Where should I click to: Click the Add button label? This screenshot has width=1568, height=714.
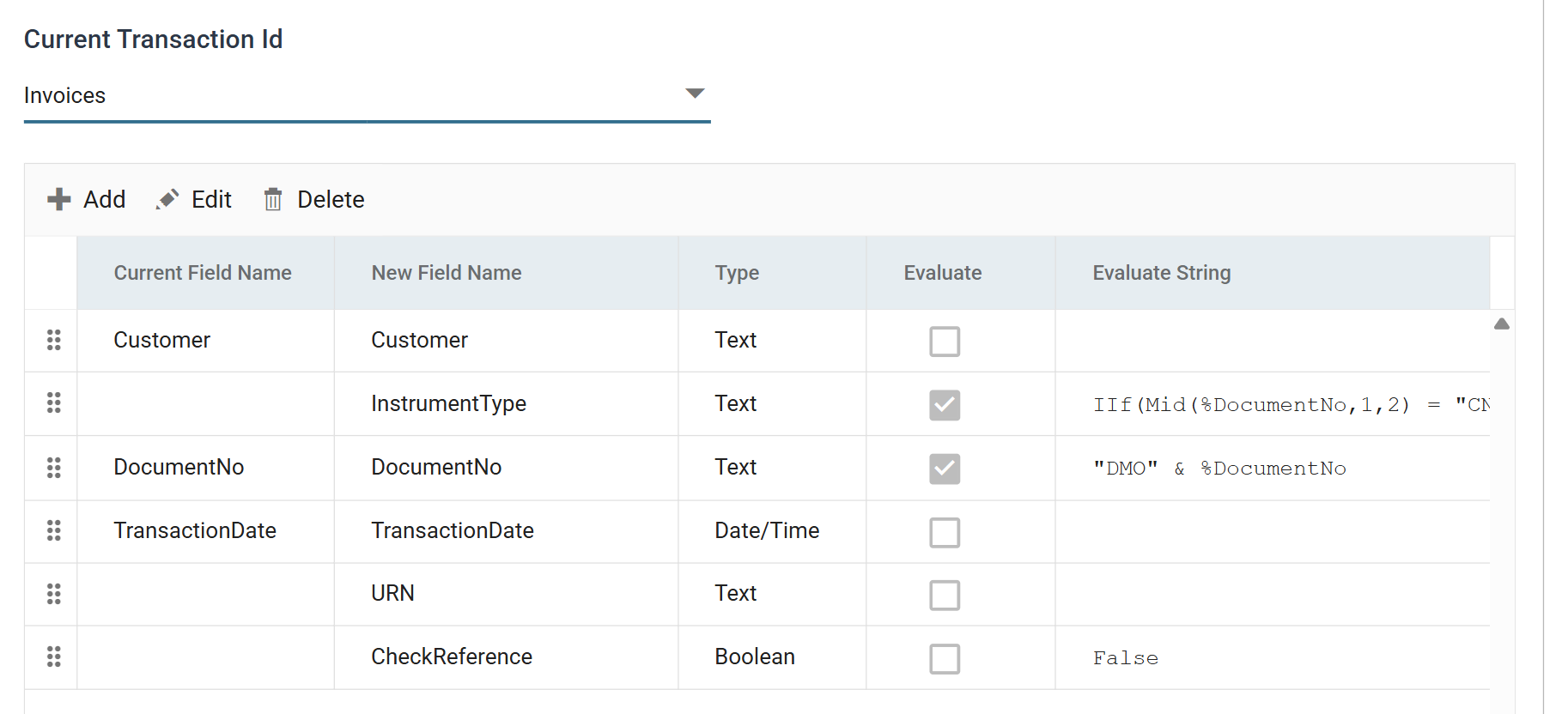click(105, 199)
